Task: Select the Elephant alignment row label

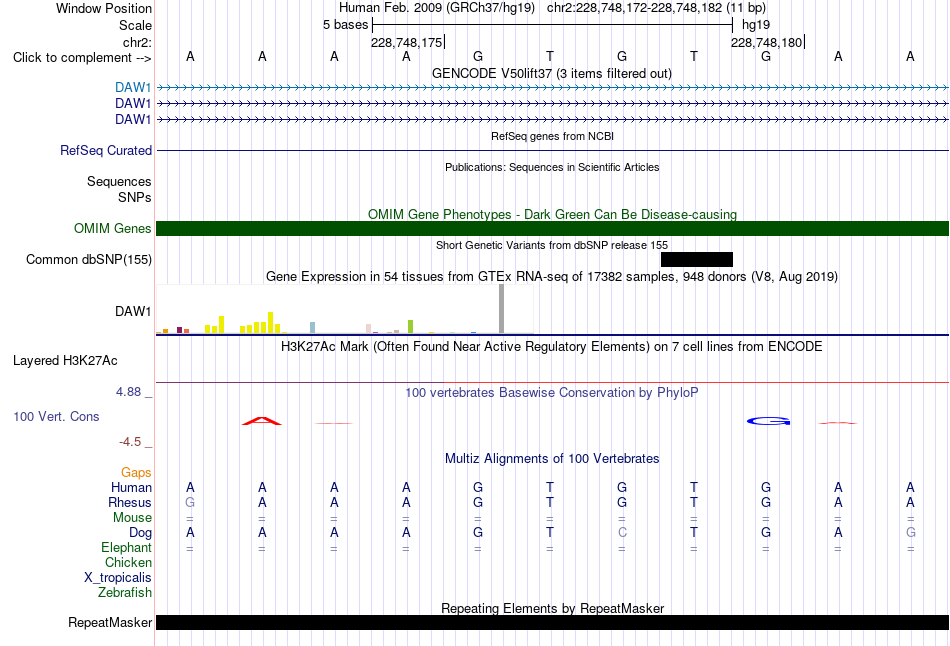Action: pos(126,547)
